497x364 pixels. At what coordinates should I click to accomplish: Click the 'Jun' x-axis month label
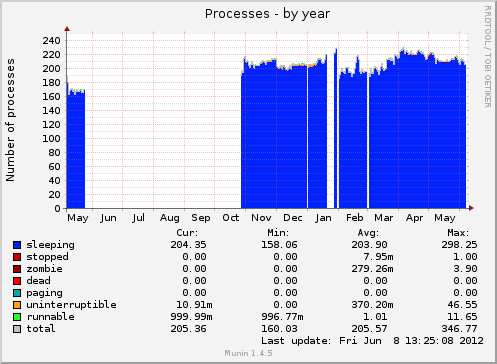[108, 218]
